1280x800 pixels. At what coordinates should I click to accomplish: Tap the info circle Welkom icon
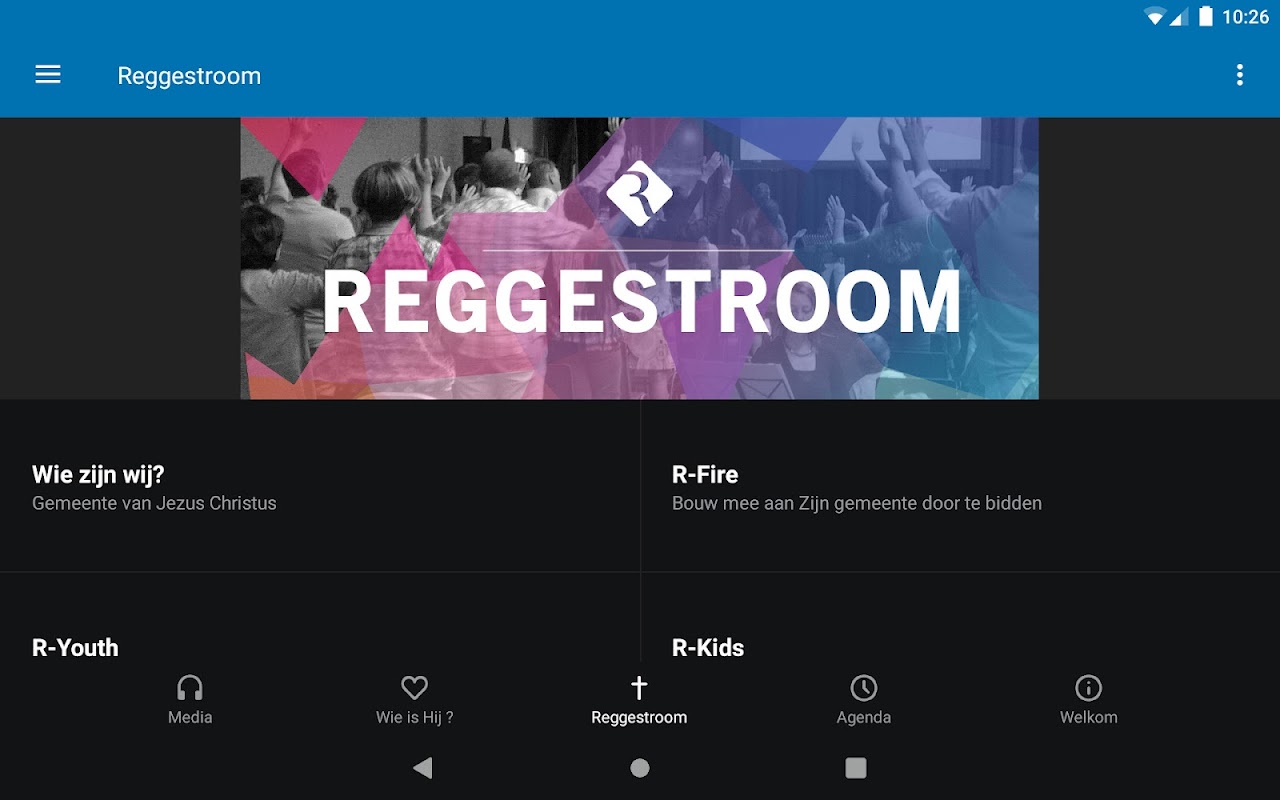click(x=1088, y=688)
